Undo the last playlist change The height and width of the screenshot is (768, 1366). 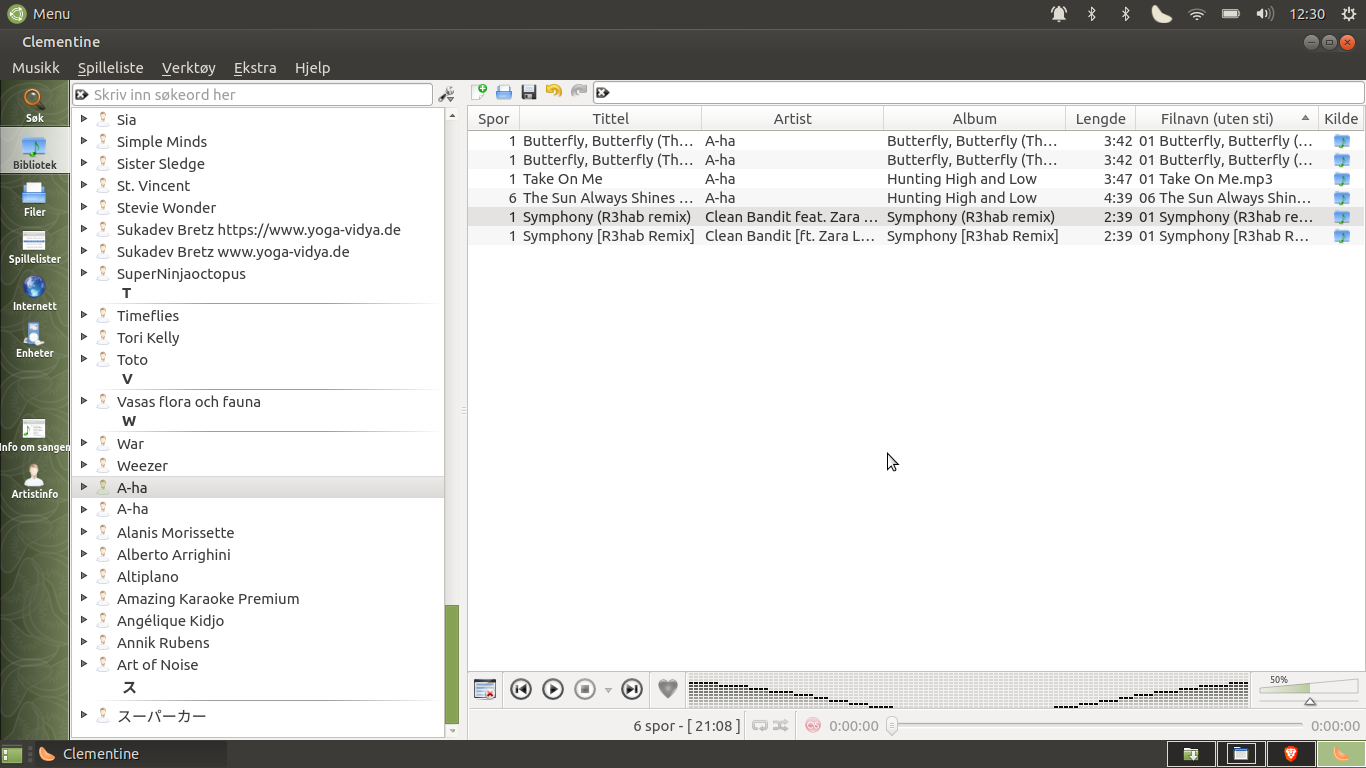pos(553,91)
